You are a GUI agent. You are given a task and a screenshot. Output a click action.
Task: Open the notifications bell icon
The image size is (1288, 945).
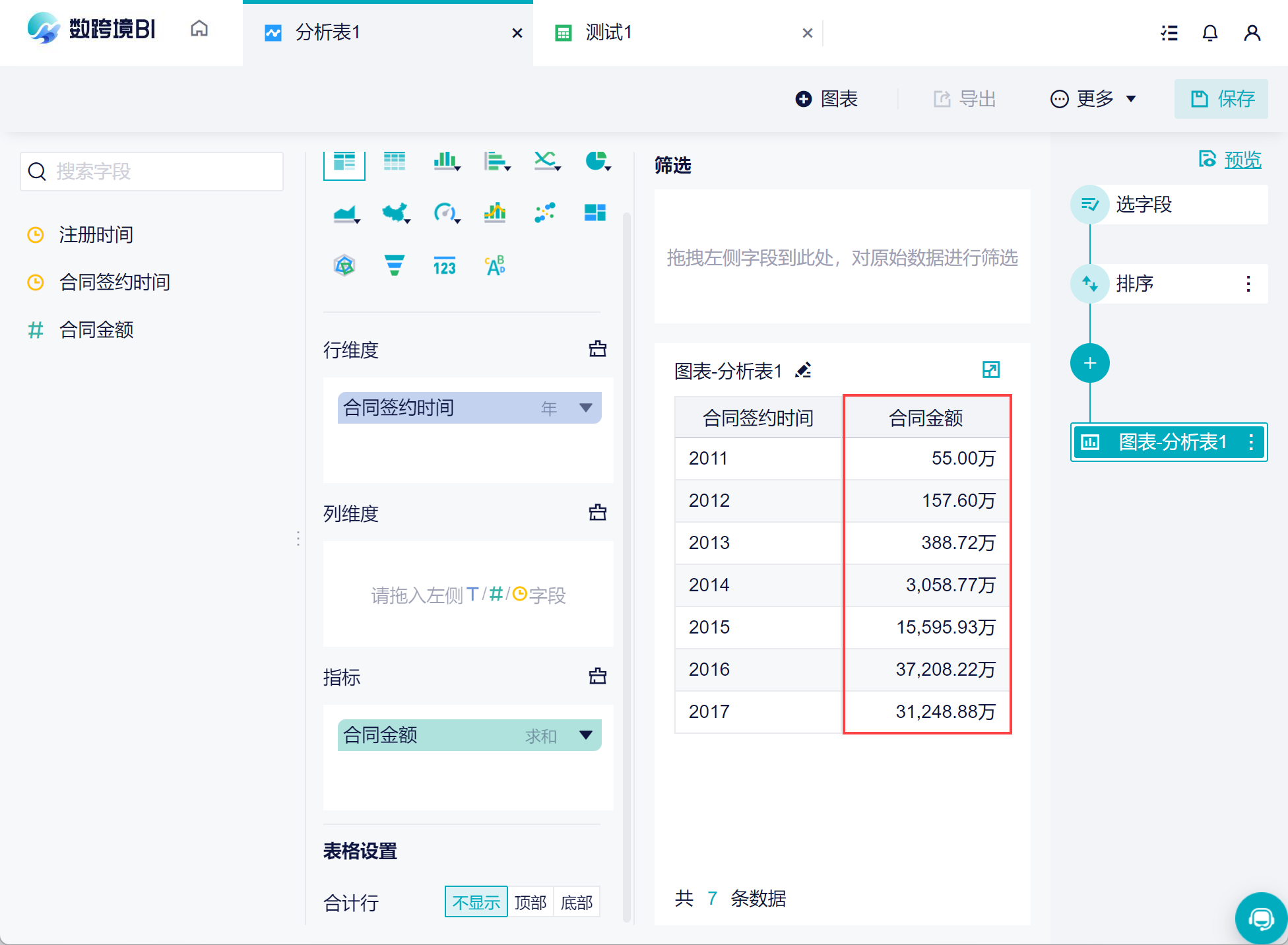[1209, 33]
